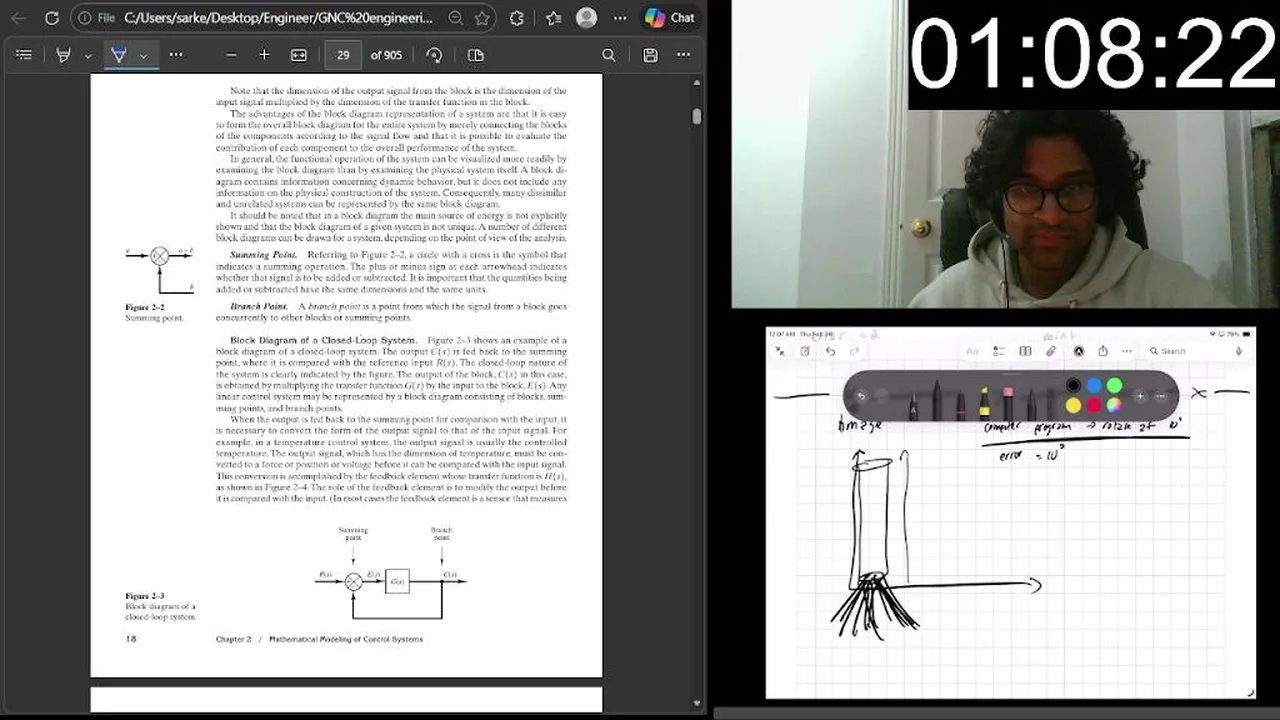Image resolution: width=1280 pixels, height=720 pixels.
Task: Open drawing palette more options
Action: pos(1161,396)
